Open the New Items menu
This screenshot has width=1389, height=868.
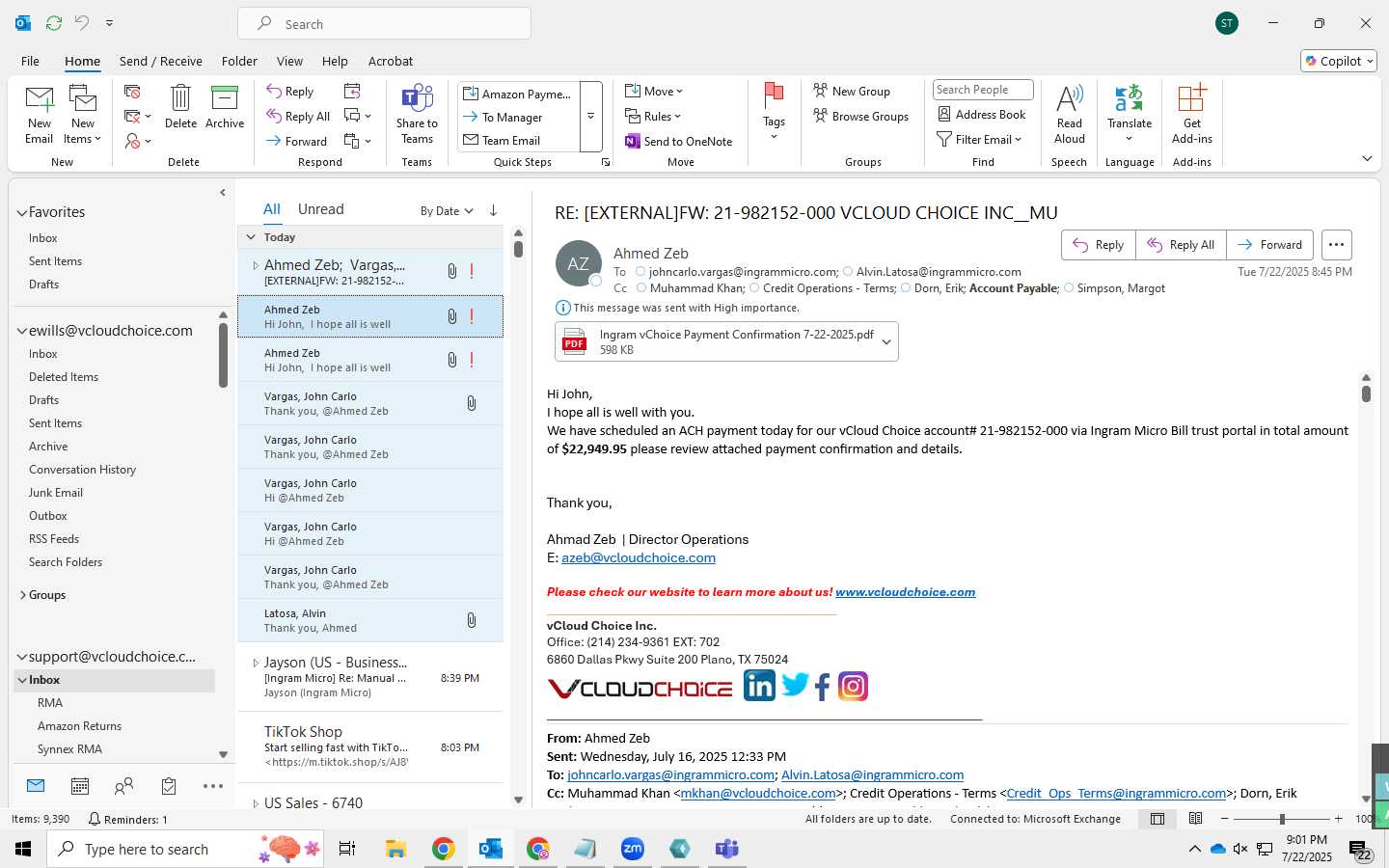83,115
